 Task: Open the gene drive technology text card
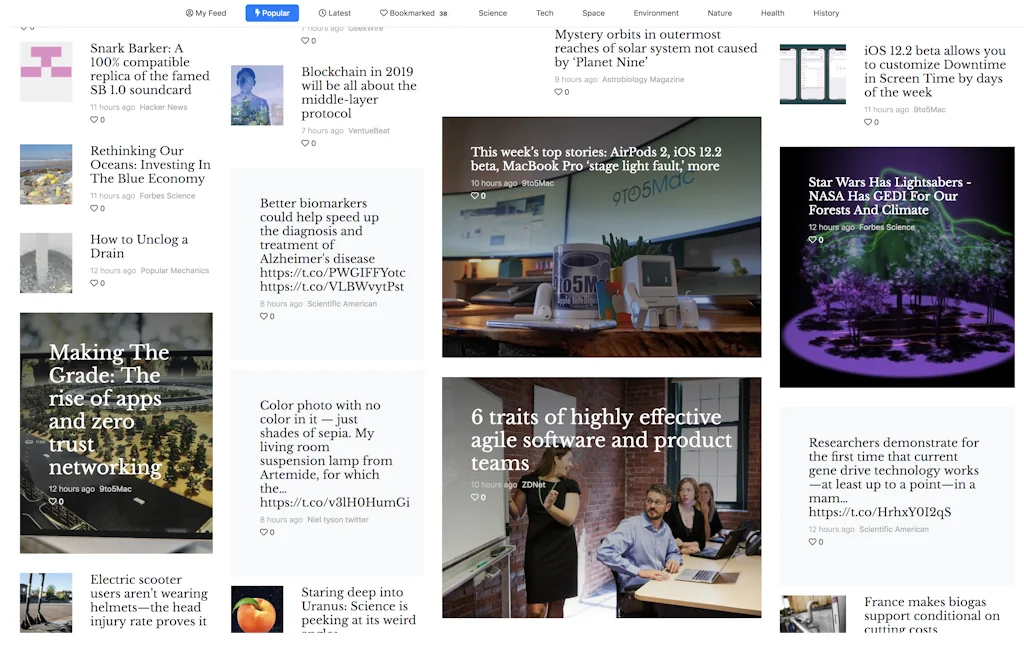coord(897,496)
